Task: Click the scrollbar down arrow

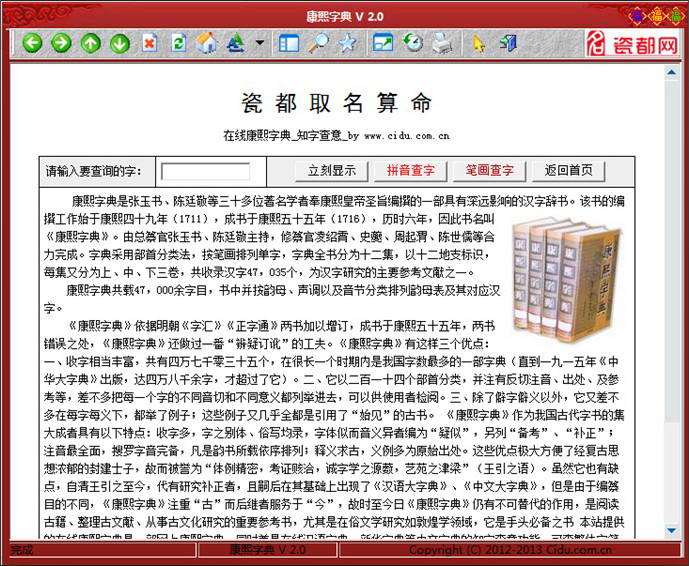Action: 671,530
